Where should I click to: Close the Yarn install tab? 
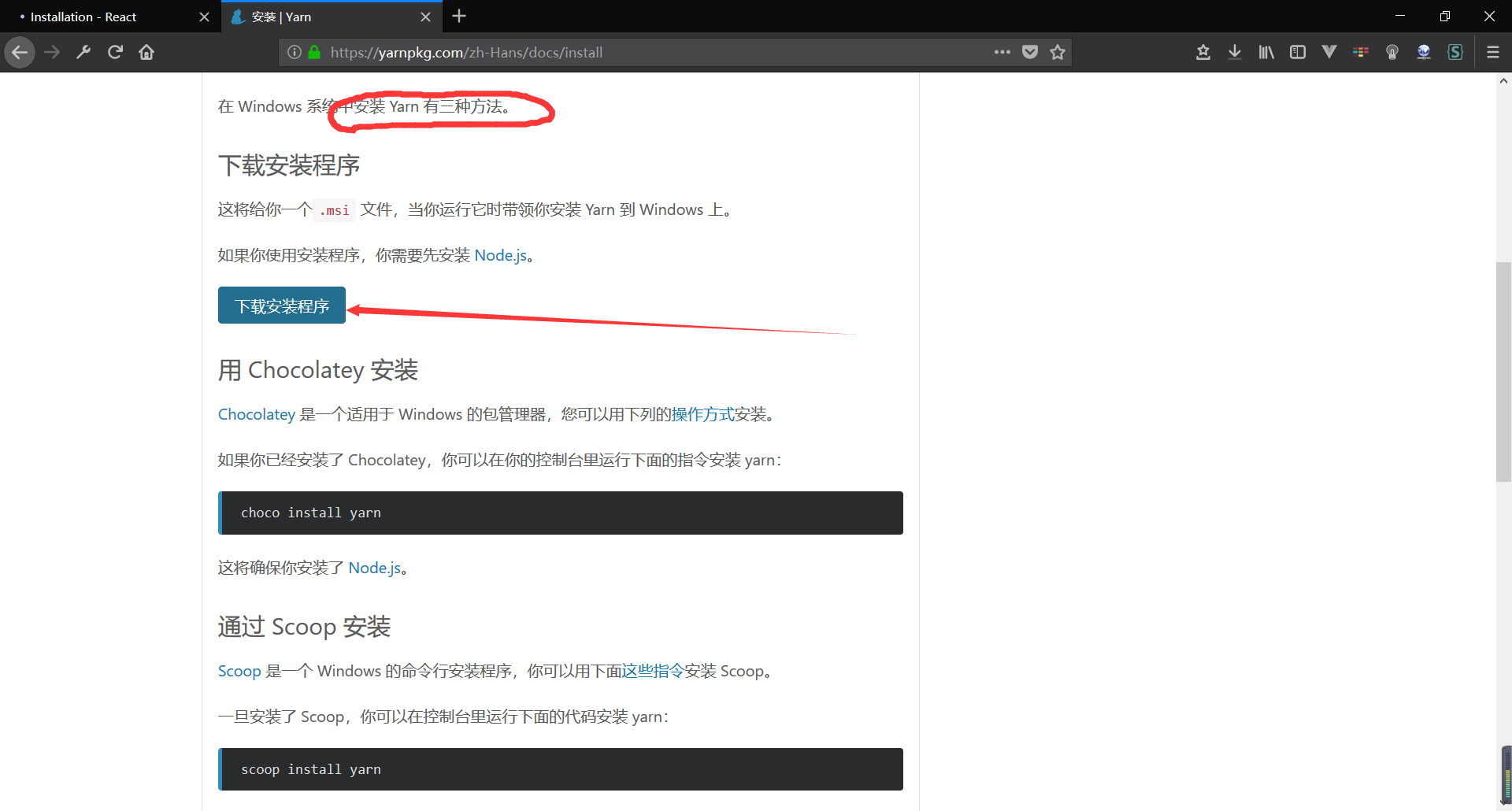425,17
